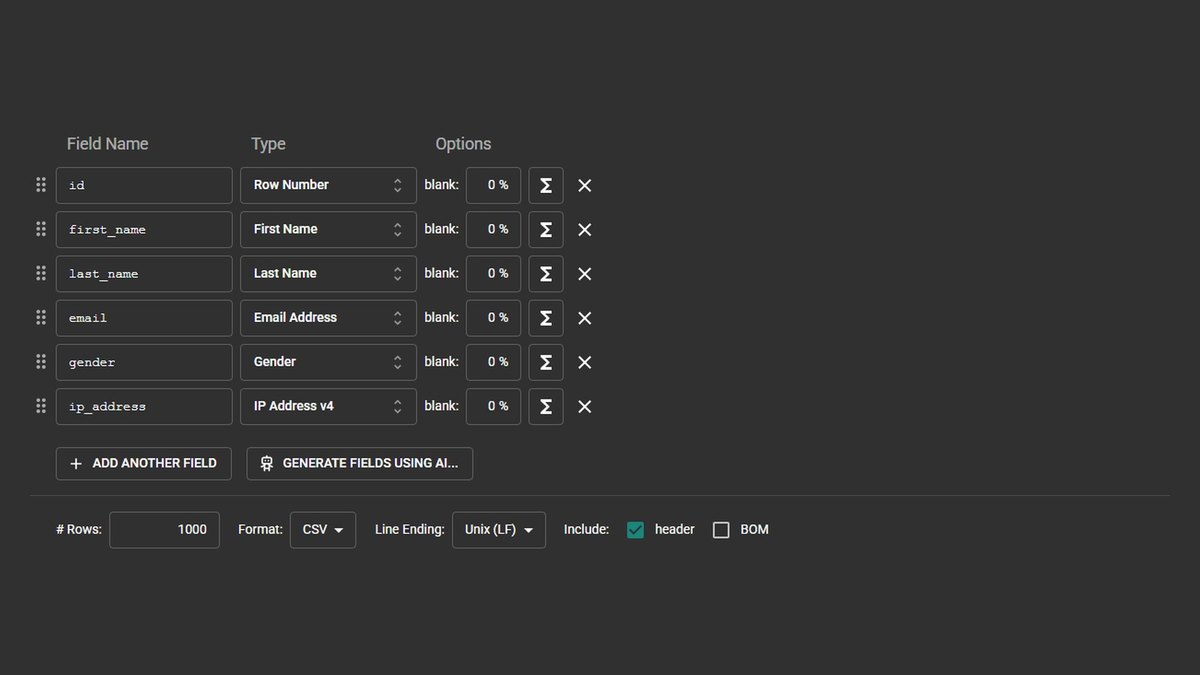The height and width of the screenshot is (675, 1200).
Task: Delete the email field row
Action: tap(585, 318)
